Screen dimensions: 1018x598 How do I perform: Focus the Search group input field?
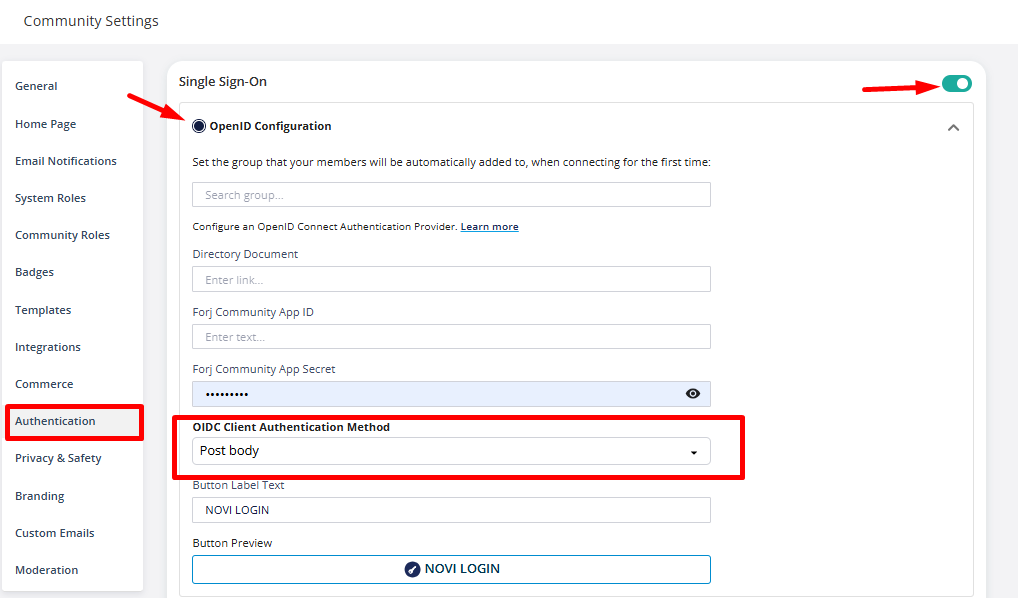click(x=451, y=195)
